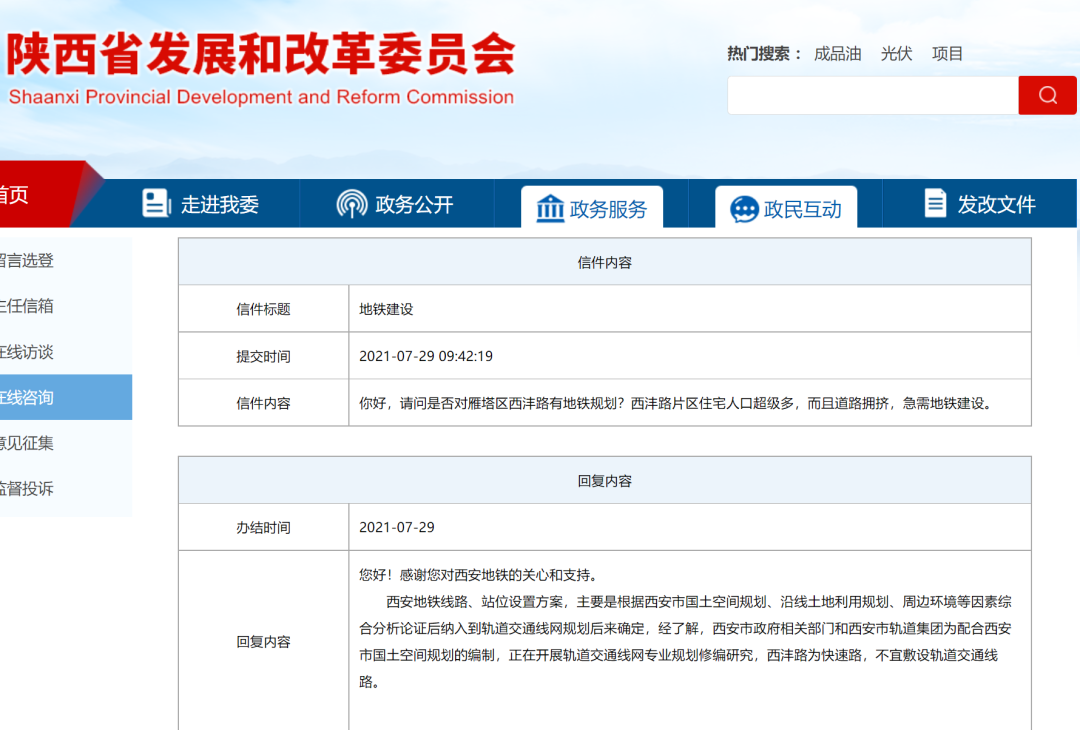Click the red search magnifier button
Viewport: 1080px width, 730px height.
click(x=1047, y=95)
